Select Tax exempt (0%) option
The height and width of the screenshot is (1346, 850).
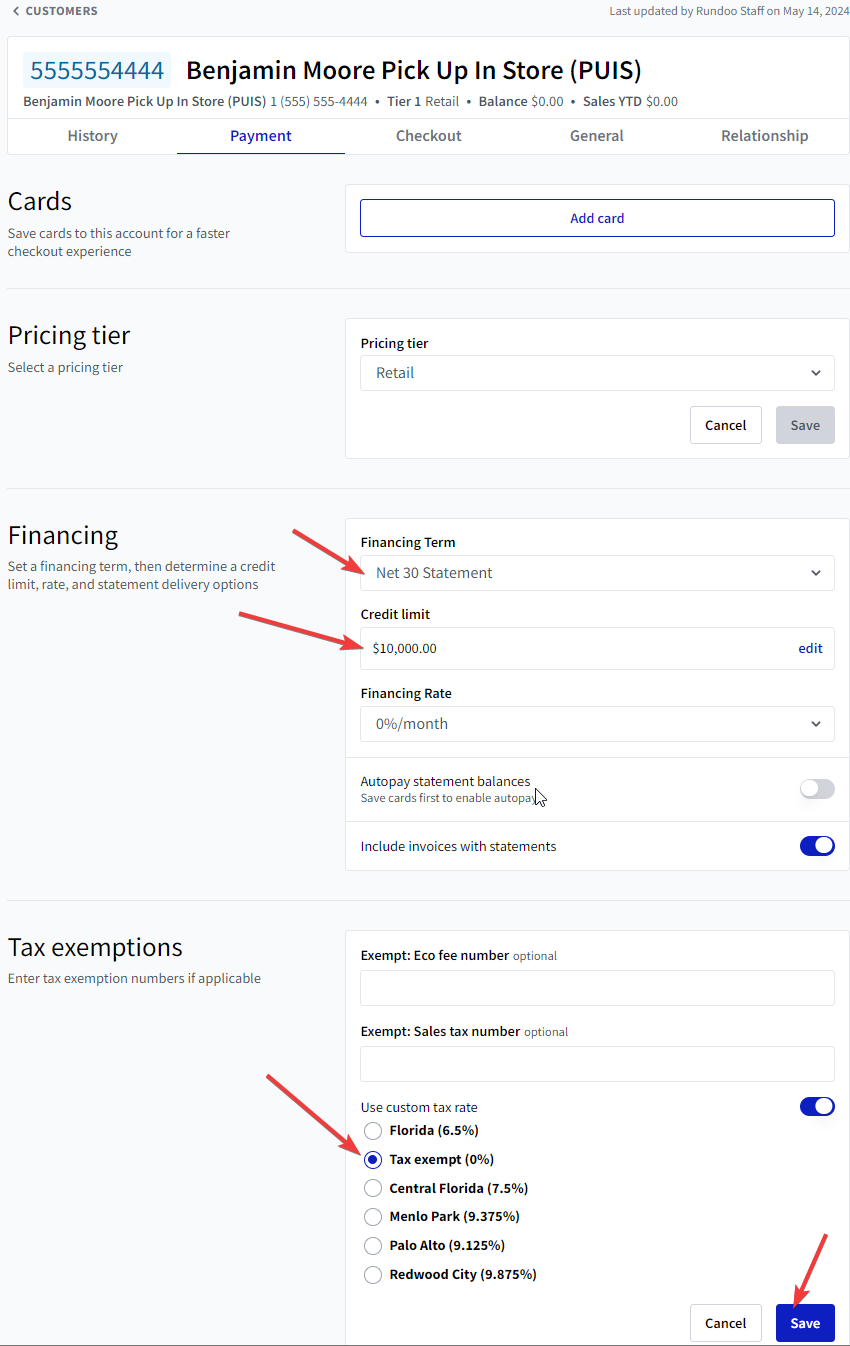point(373,1160)
